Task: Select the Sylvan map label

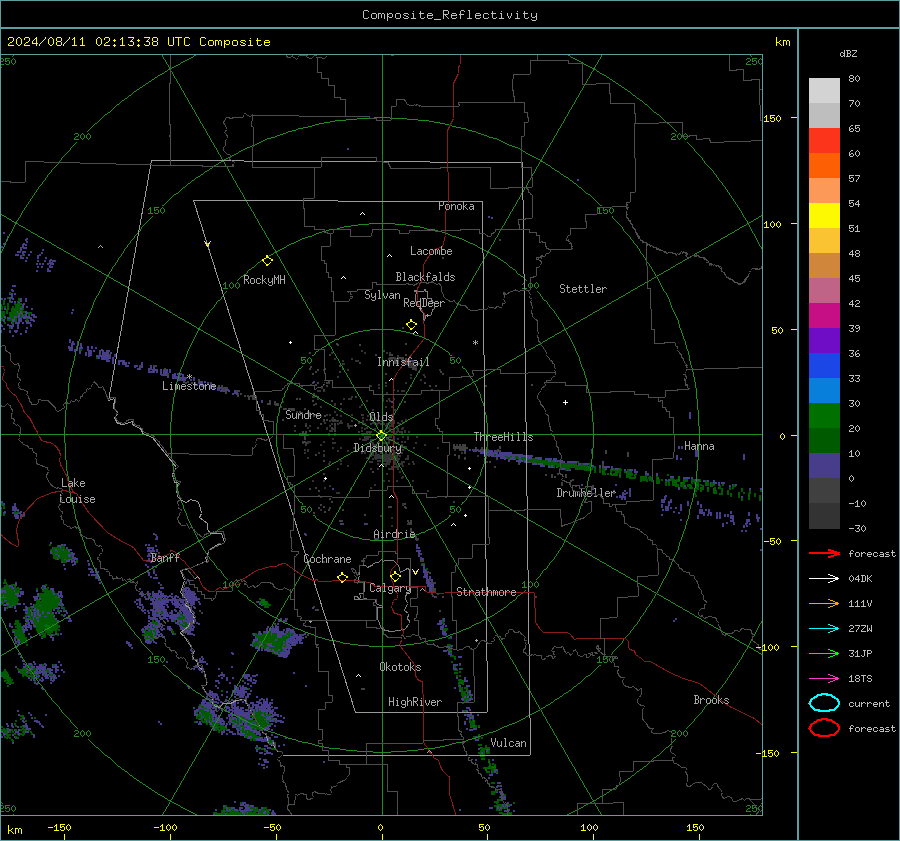Action: (382, 295)
